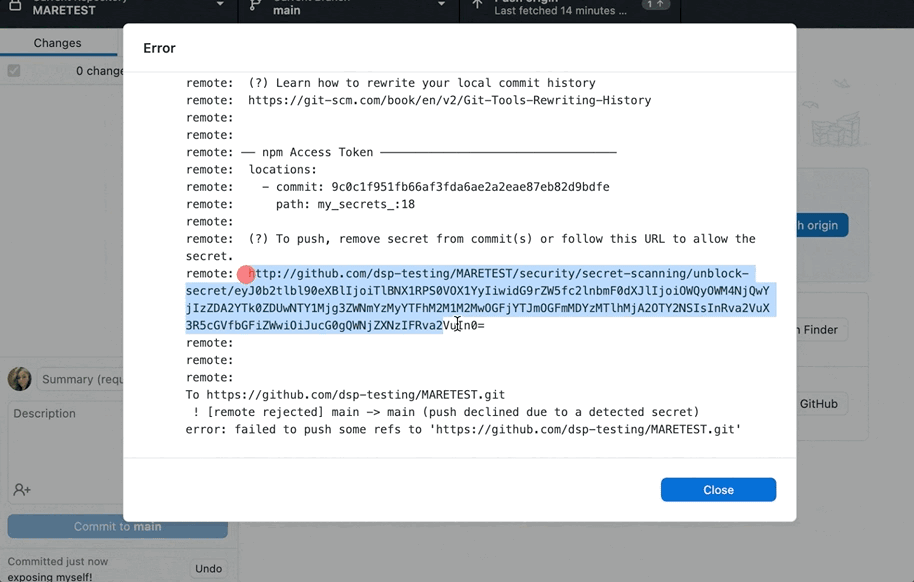Click the Error dialog title
Screen dimensions: 914x582
(x=159, y=48)
